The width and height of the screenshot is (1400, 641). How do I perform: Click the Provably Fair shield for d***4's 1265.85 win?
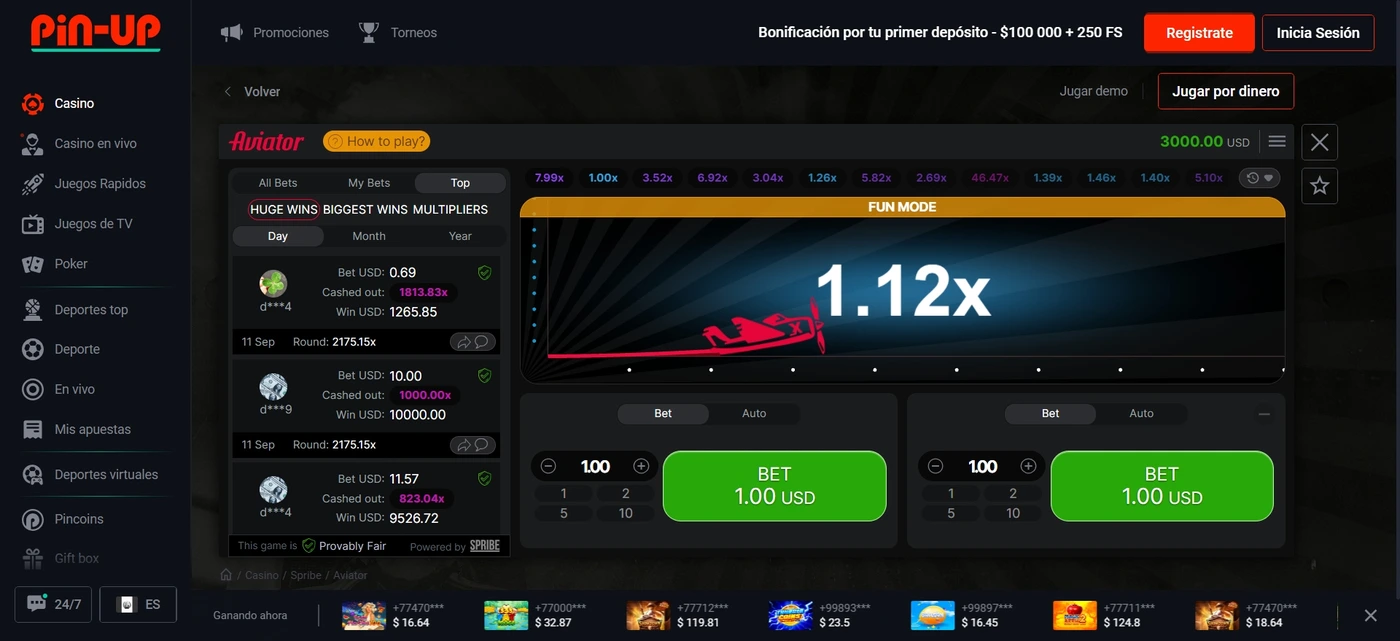(484, 273)
